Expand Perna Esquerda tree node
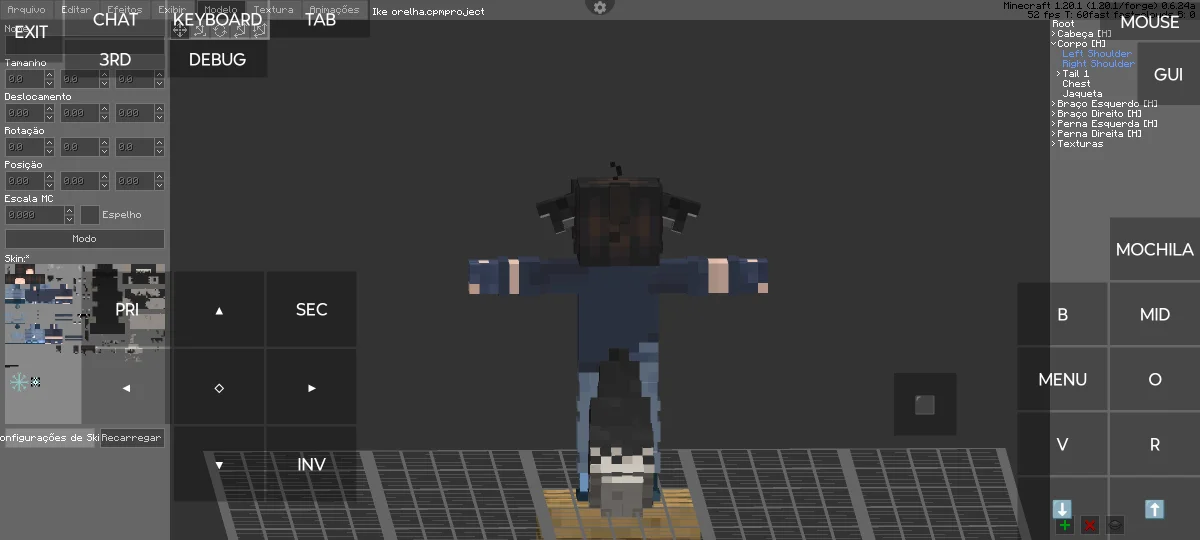Viewport: 1200px width, 540px height. [1054, 124]
